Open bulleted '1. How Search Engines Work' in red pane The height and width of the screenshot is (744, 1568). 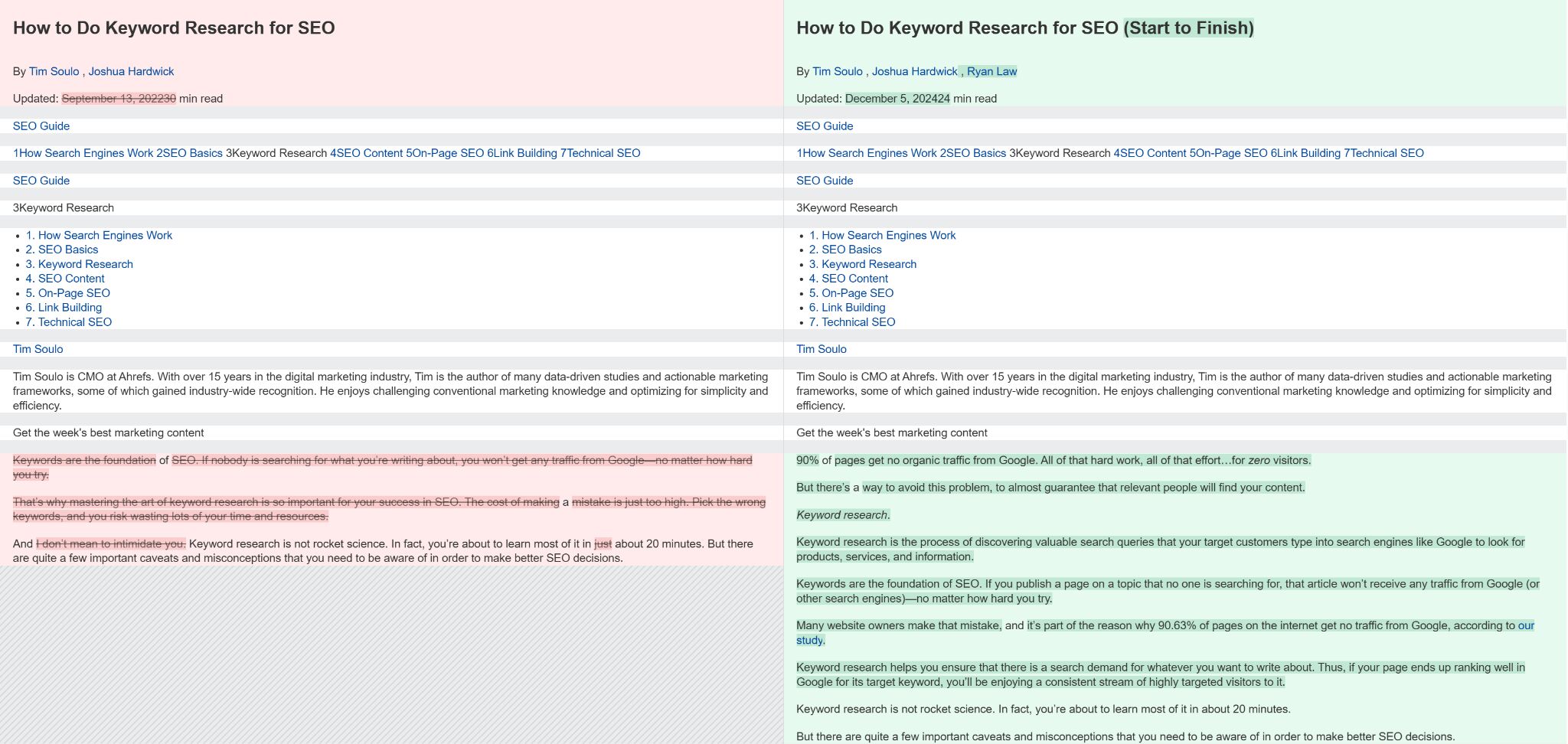point(99,235)
